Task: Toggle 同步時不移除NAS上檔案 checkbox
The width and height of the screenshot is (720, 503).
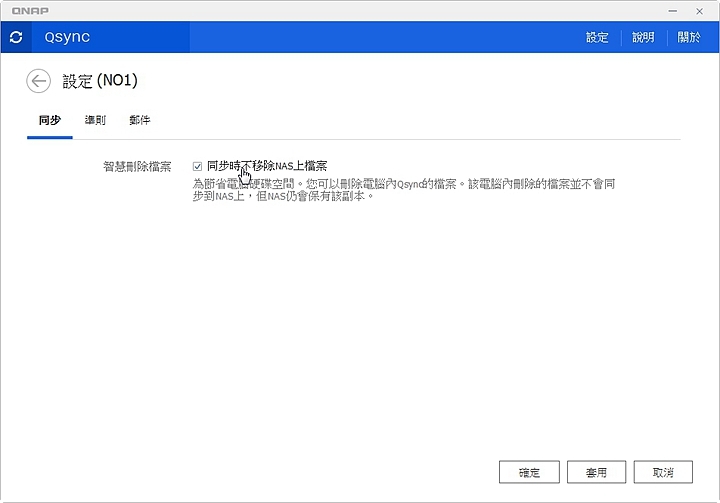Action: pyautogui.click(x=197, y=166)
